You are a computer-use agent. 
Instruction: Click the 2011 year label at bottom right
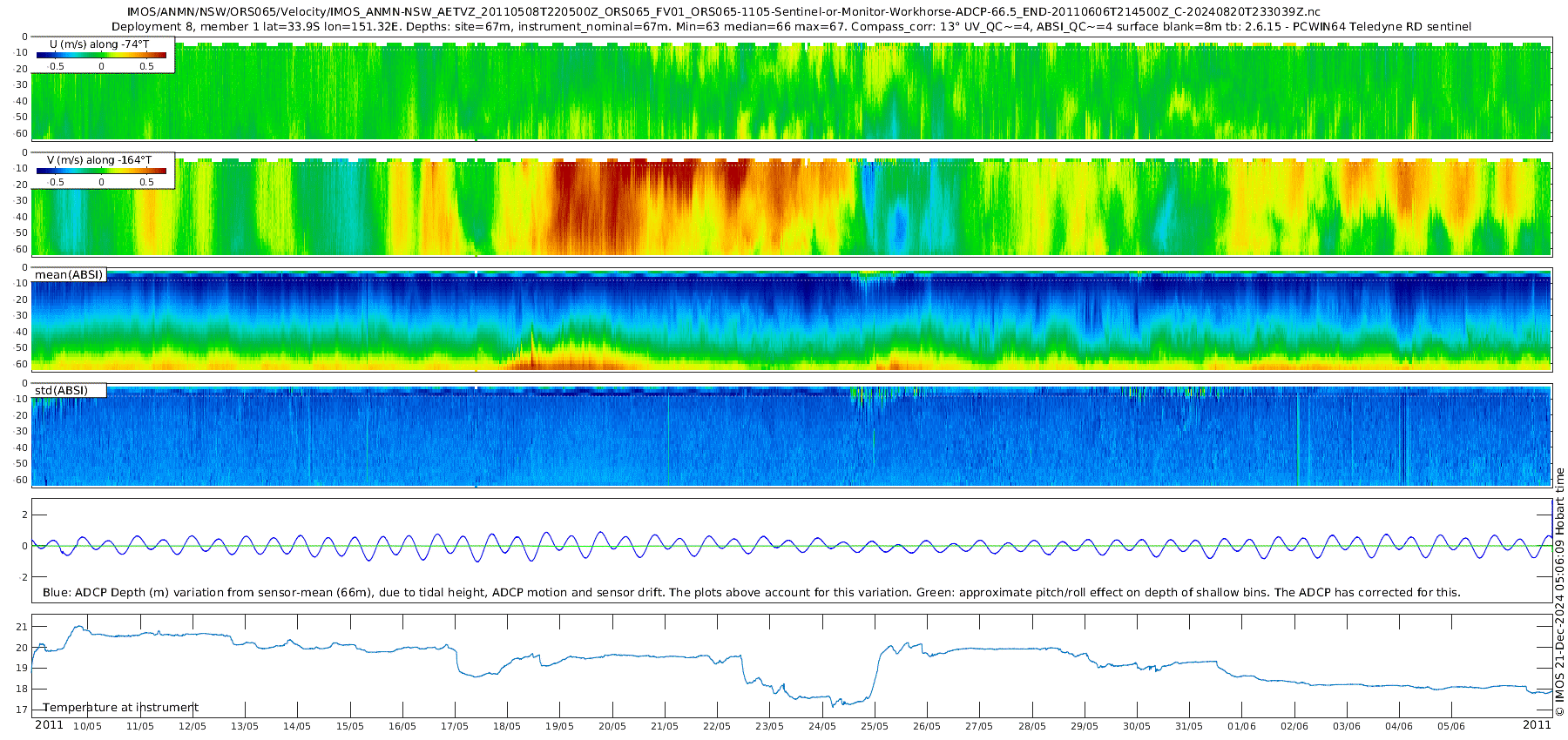point(1537,725)
